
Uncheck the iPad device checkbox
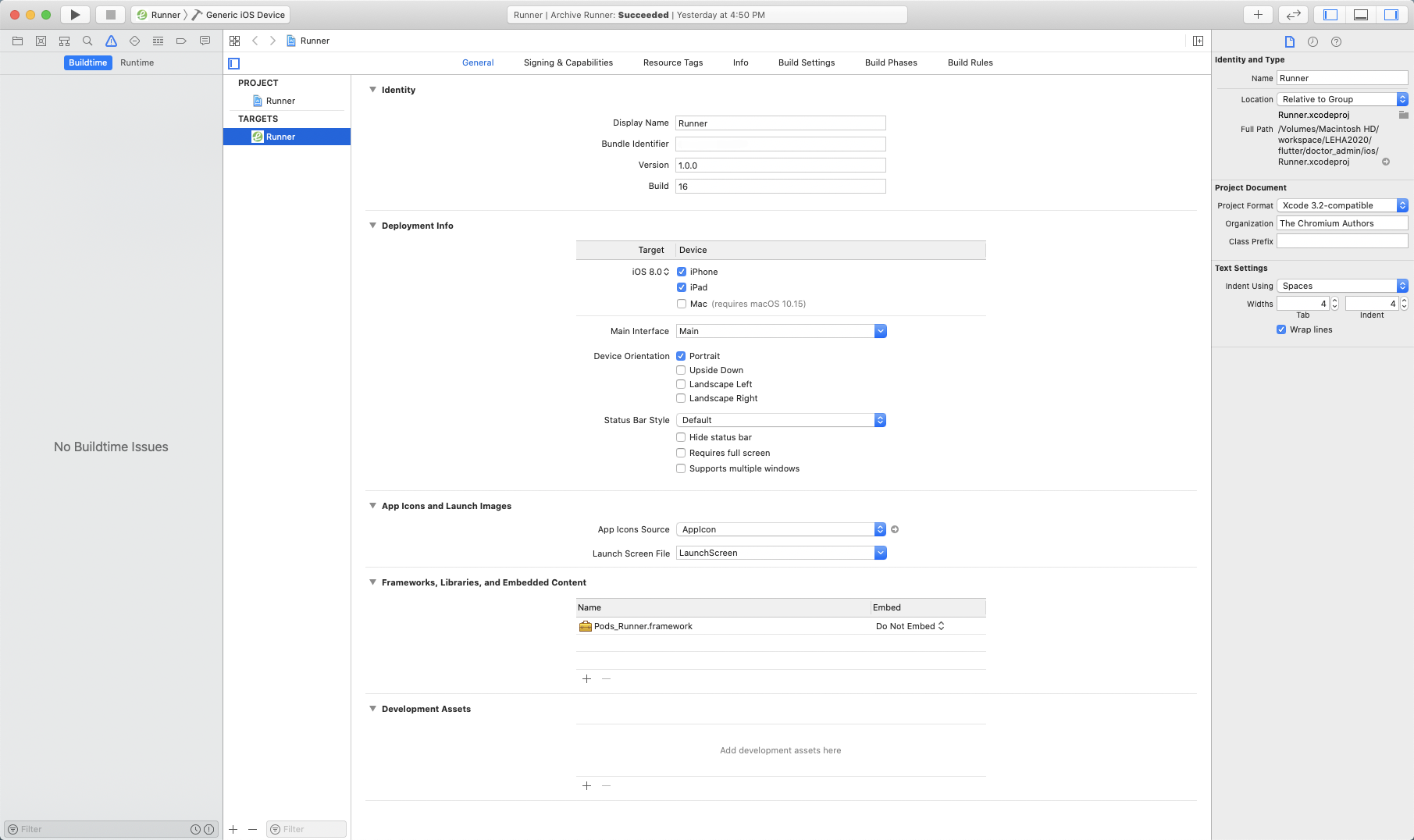[682, 287]
